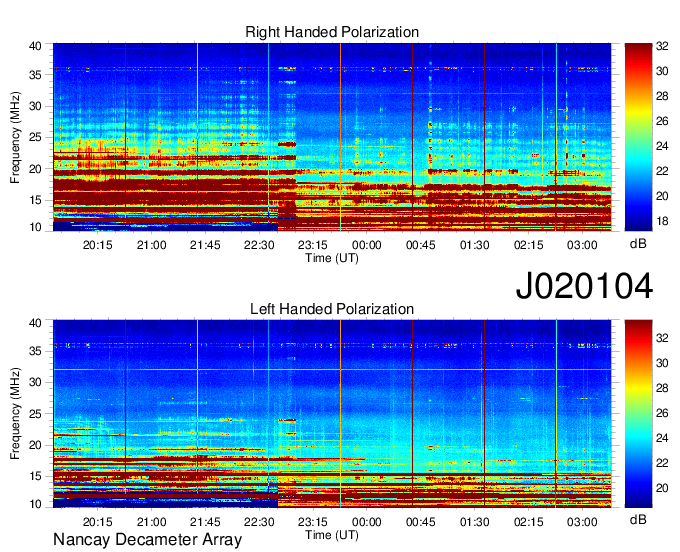This screenshot has width=680, height=552.
Task: Click the Right Handed plot's colorbar
Action: point(638,137)
